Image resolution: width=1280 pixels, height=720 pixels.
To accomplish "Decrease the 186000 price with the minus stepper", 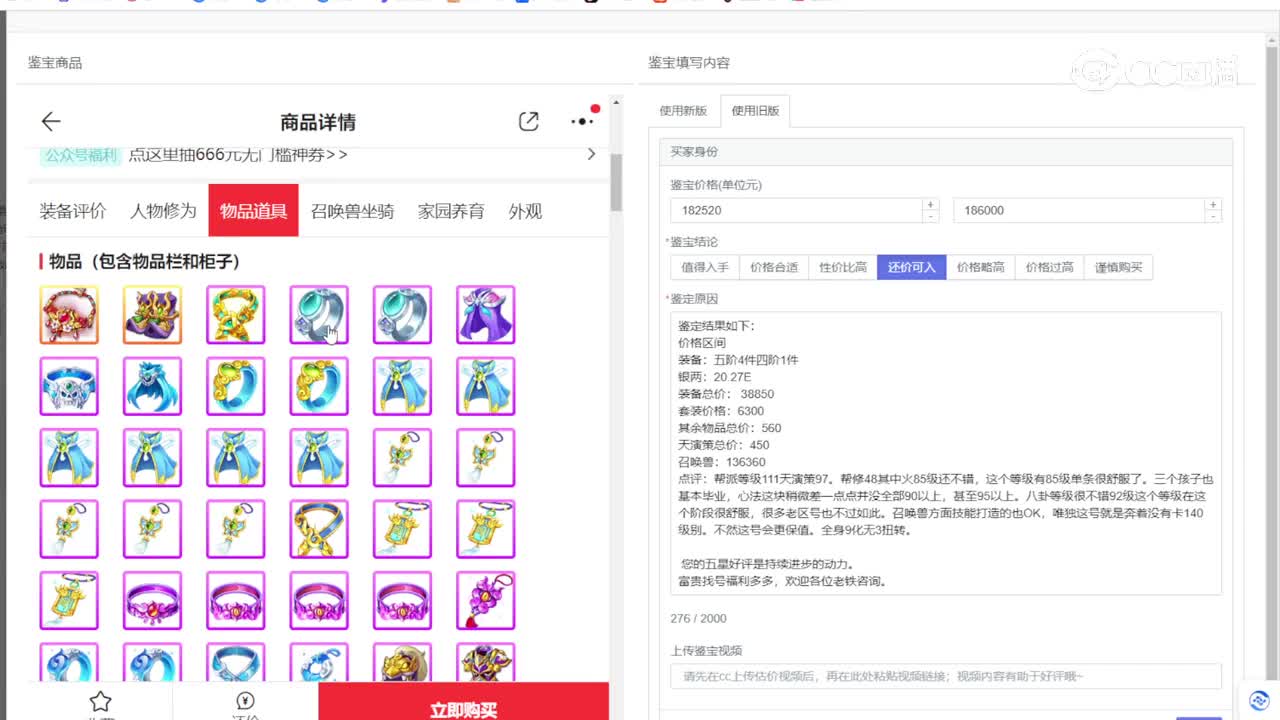I will coord(1213,216).
